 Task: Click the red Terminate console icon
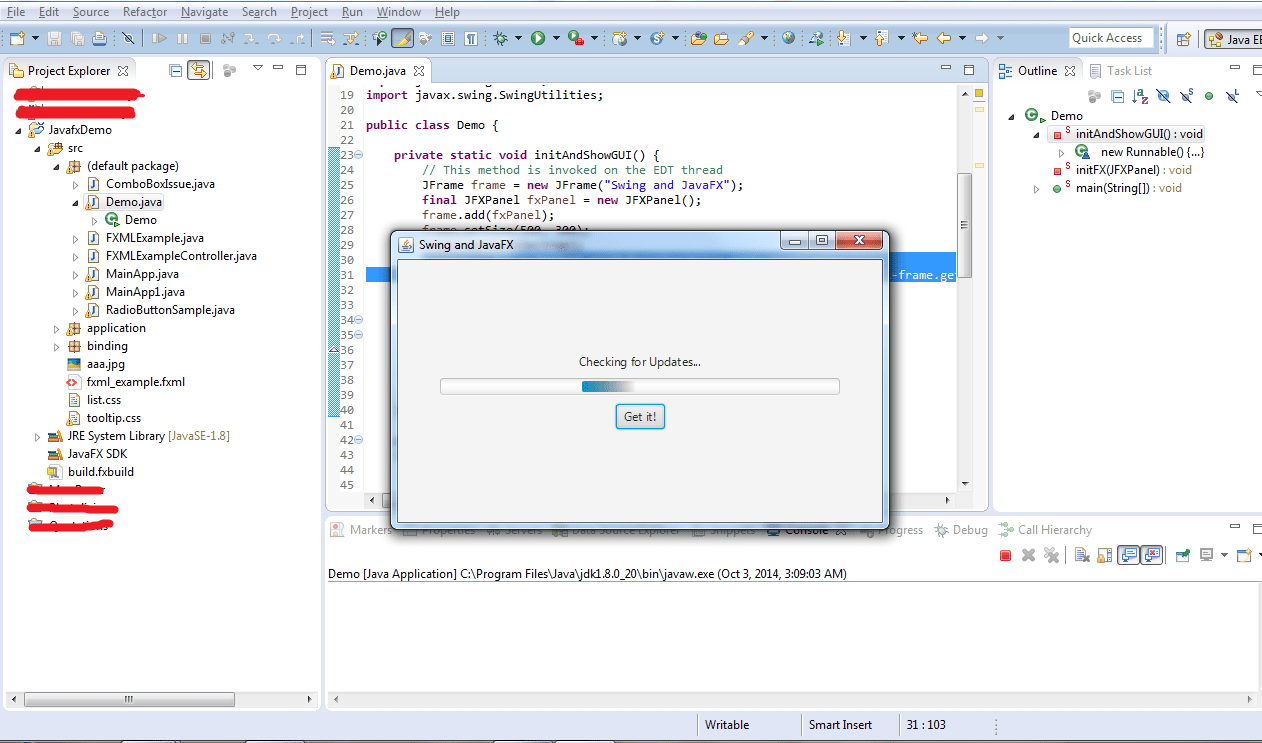point(1006,555)
